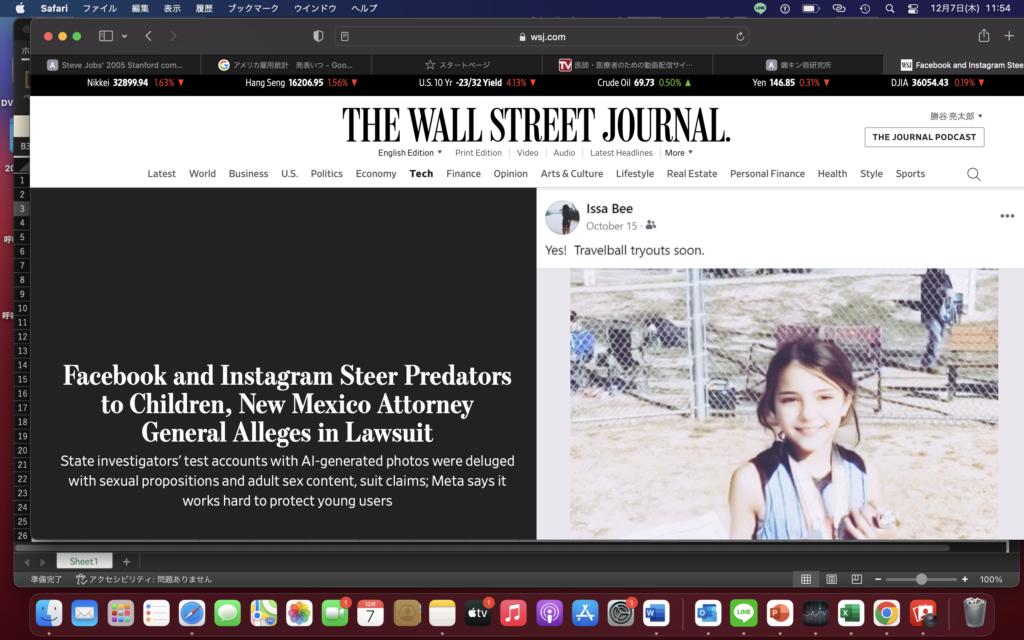Click the Safari sidebar toggle icon
1024x640 pixels.
point(106,36)
